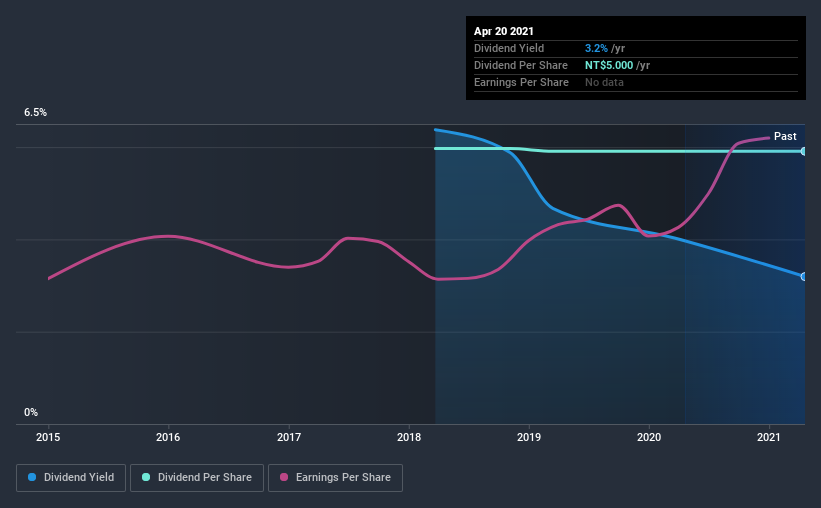The height and width of the screenshot is (508, 821).
Task: Select the 2019 x-axis label
Action: click(x=529, y=437)
